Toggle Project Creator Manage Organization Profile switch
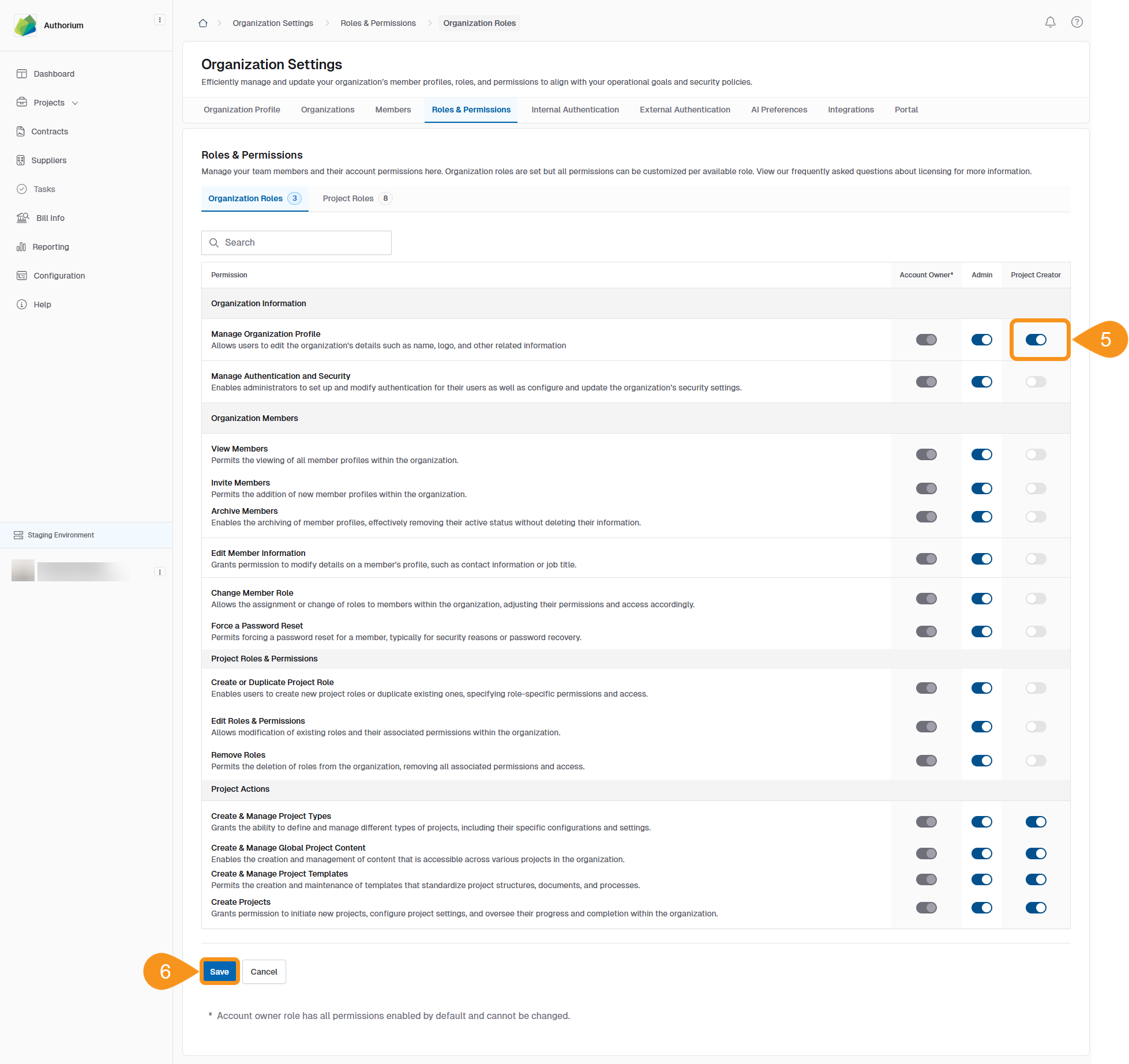 [1036, 340]
